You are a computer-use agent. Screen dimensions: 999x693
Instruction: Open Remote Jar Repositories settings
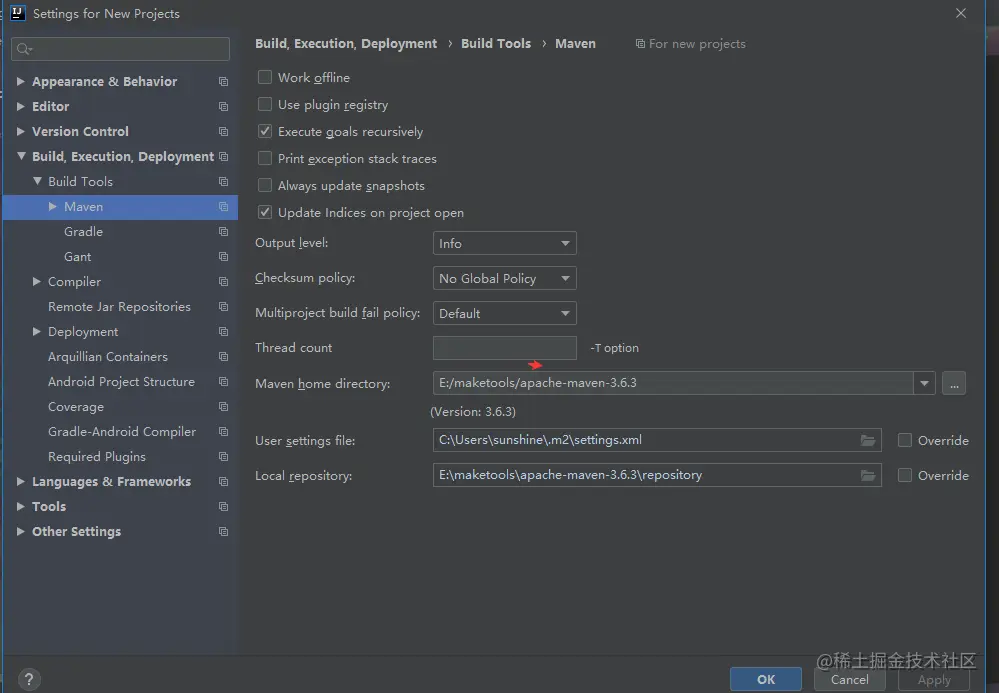(119, 306)
